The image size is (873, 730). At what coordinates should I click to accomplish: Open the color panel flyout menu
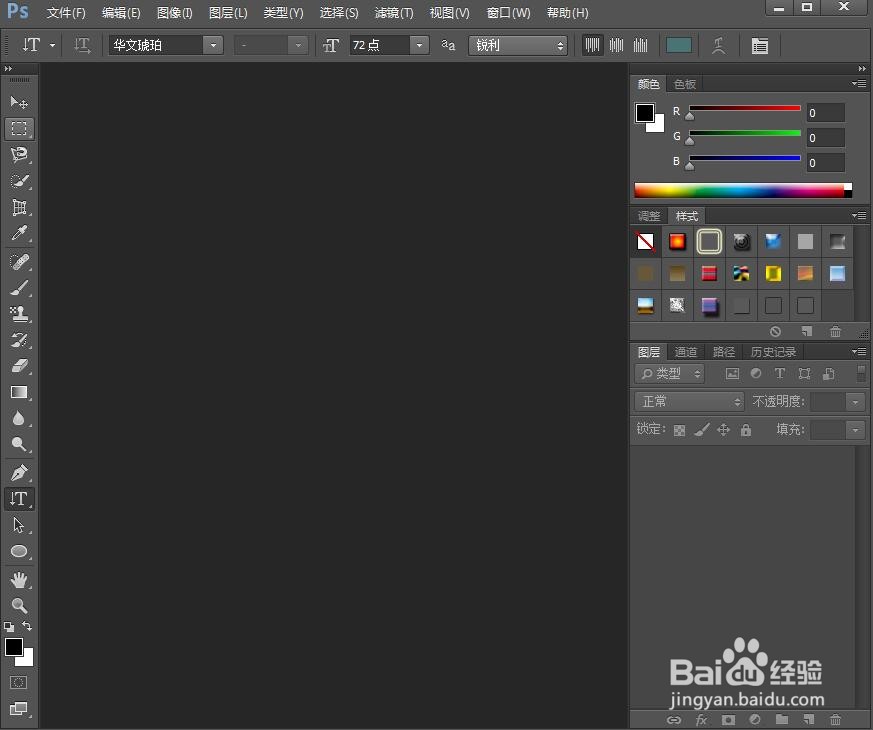tap(859, 84)
